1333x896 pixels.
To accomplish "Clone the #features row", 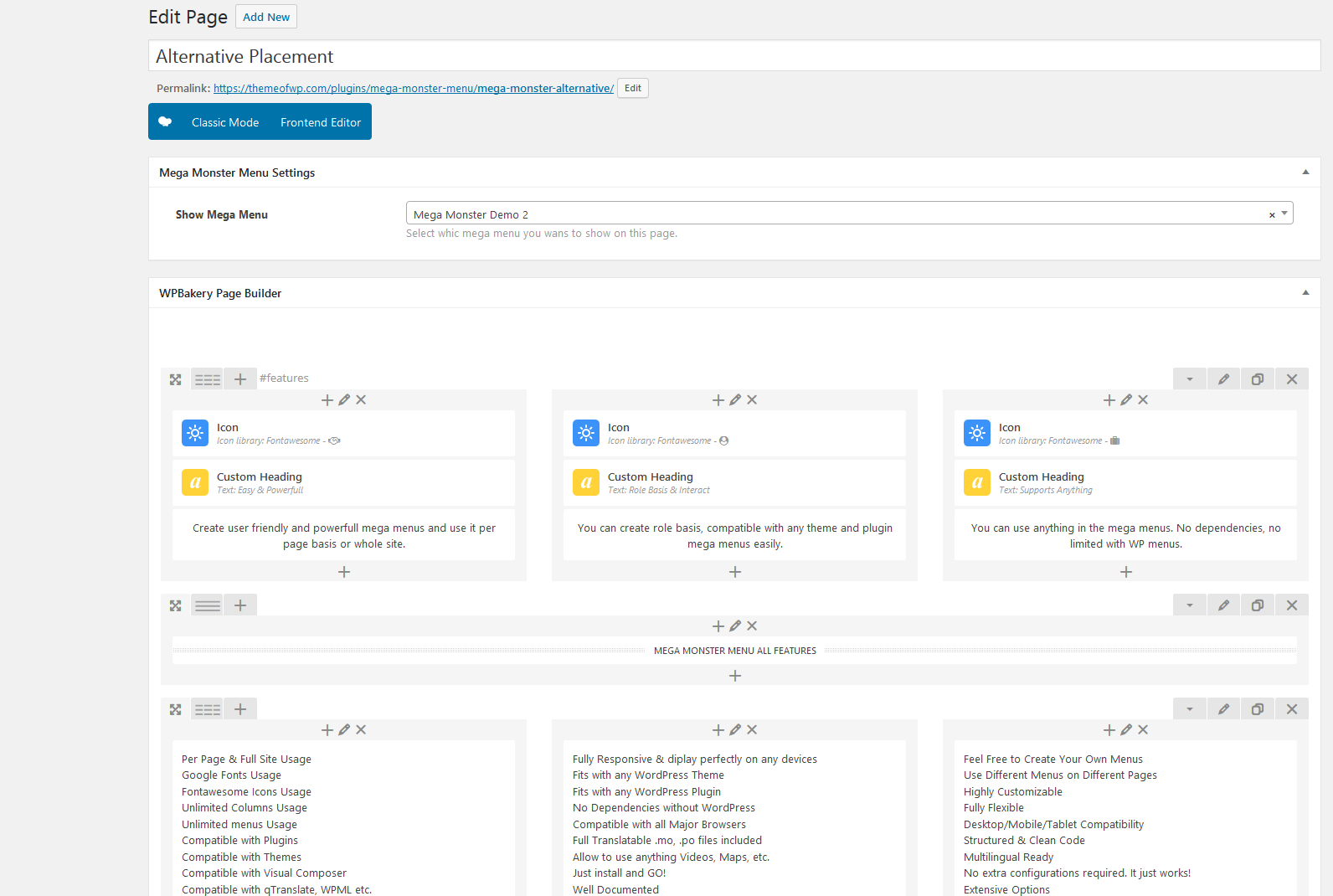I will [x=1258, y=379].
